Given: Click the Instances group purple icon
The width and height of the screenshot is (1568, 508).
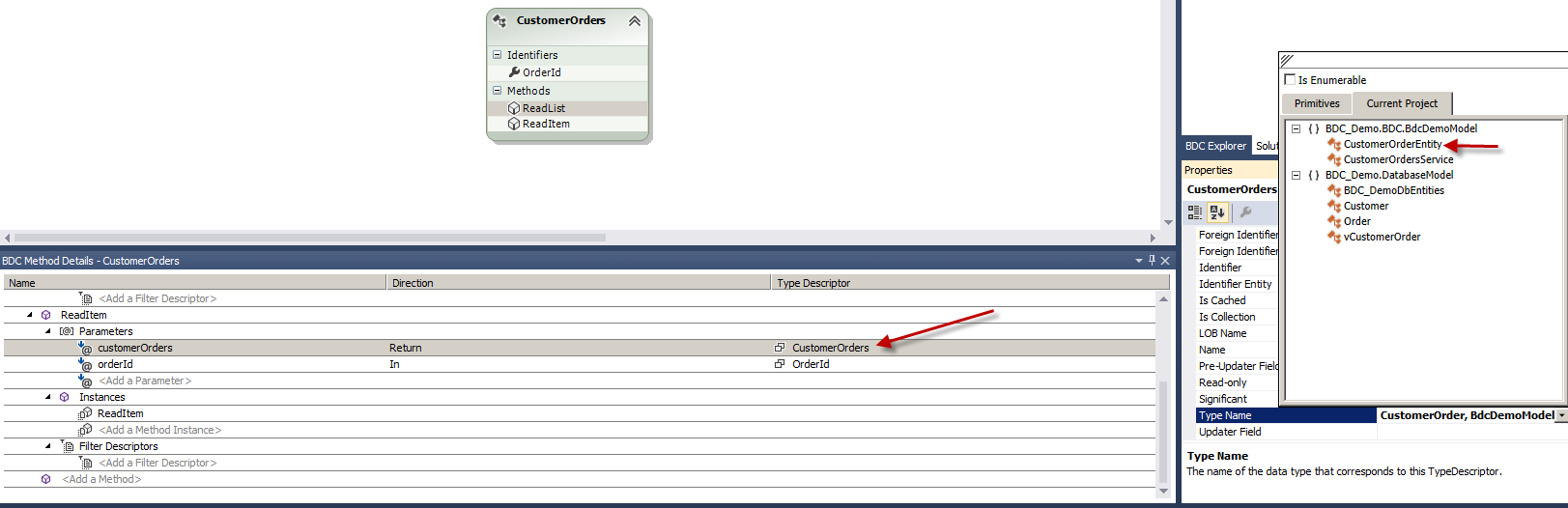Looking at the screenshot, I should pos(65,397).
